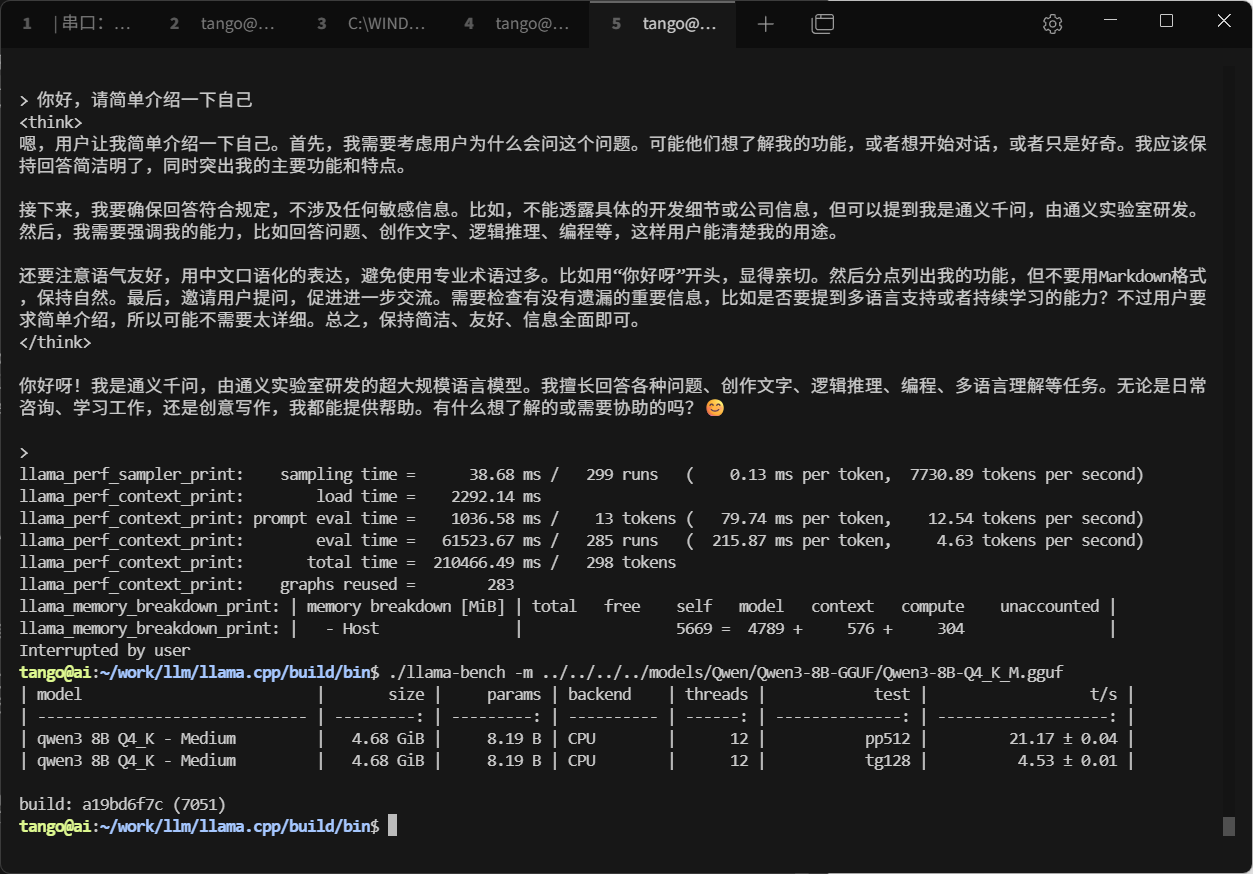
Task: Open a new tab with the plus button
Action: (766, 24)
